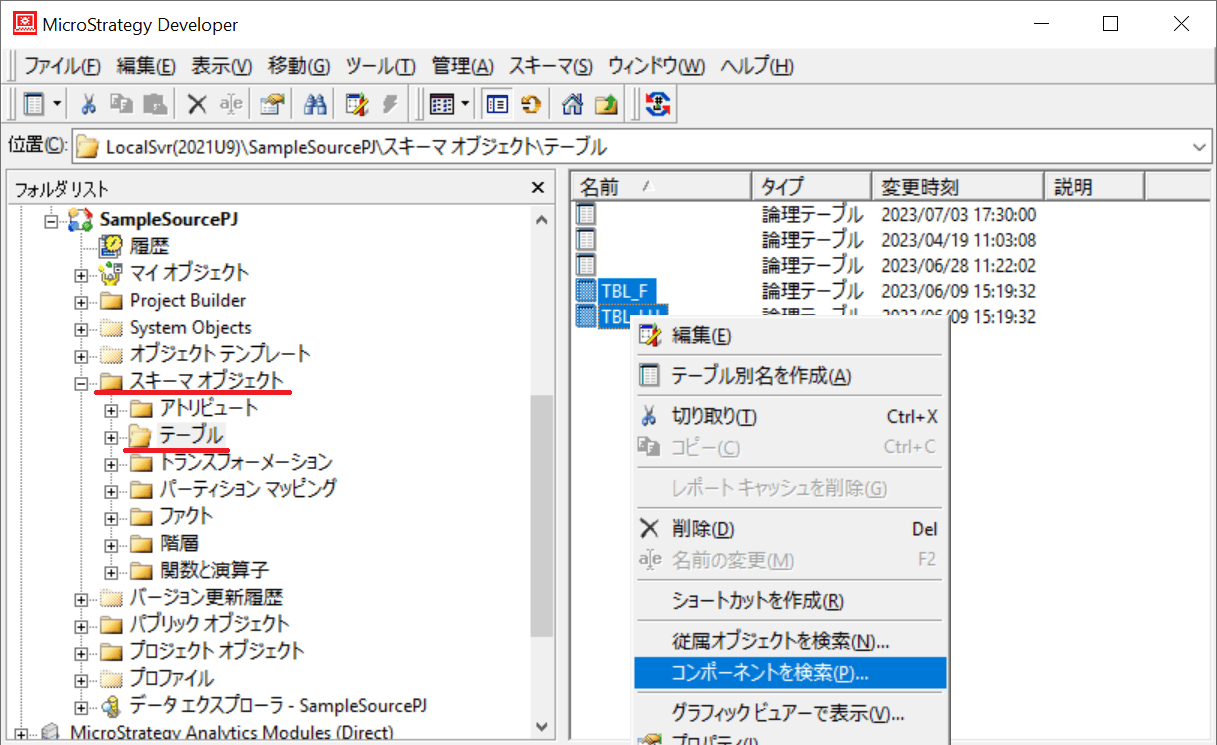Select the ファクト folder in tree
Viewport: 1217px width, 745px height.
pos(186,516)
